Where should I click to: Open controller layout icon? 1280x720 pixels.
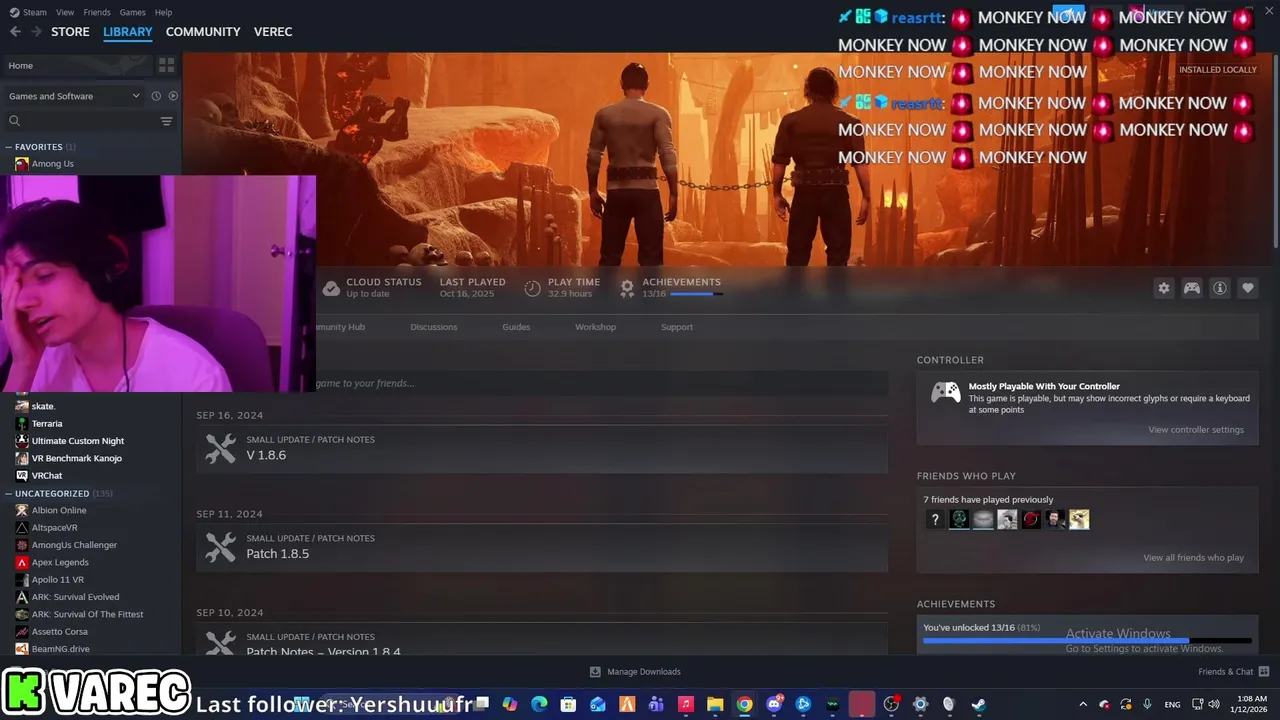[x=1192, y=288]
